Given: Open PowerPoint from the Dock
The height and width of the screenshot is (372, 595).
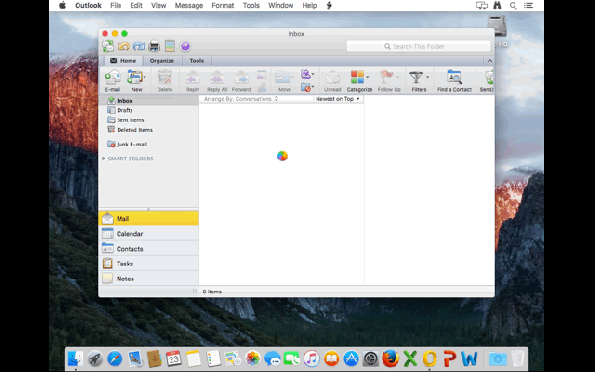Looking at the screenshot, I should click(x=449, y=358).
